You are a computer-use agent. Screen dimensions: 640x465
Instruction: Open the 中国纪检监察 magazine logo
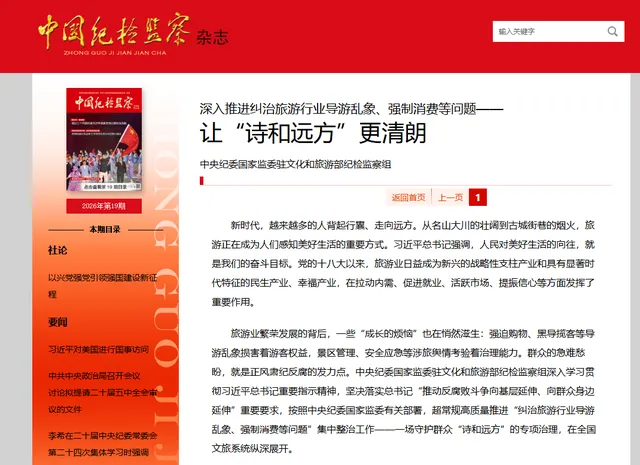(x=114, y=33)
